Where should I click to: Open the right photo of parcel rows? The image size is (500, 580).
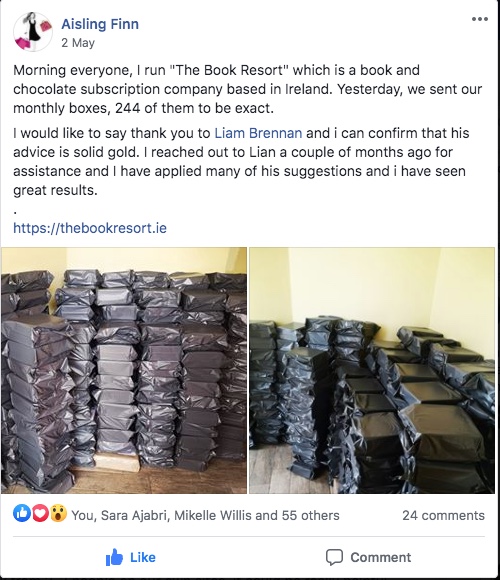[x=372, y=370]
